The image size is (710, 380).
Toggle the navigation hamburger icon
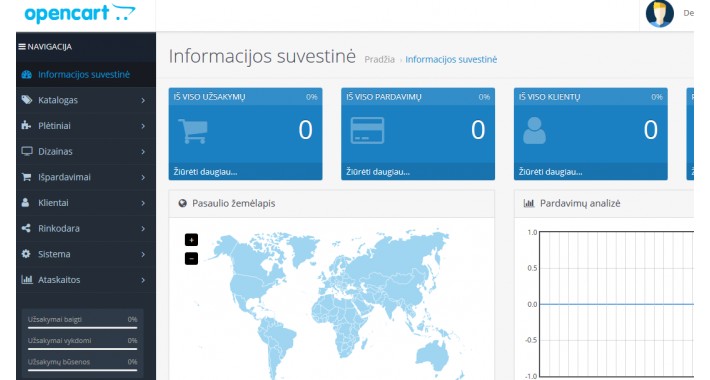click(x=22, y=47)
